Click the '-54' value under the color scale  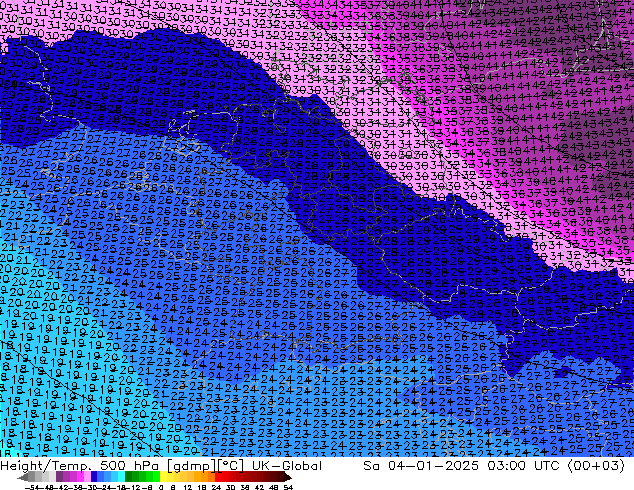click(32, 487)
